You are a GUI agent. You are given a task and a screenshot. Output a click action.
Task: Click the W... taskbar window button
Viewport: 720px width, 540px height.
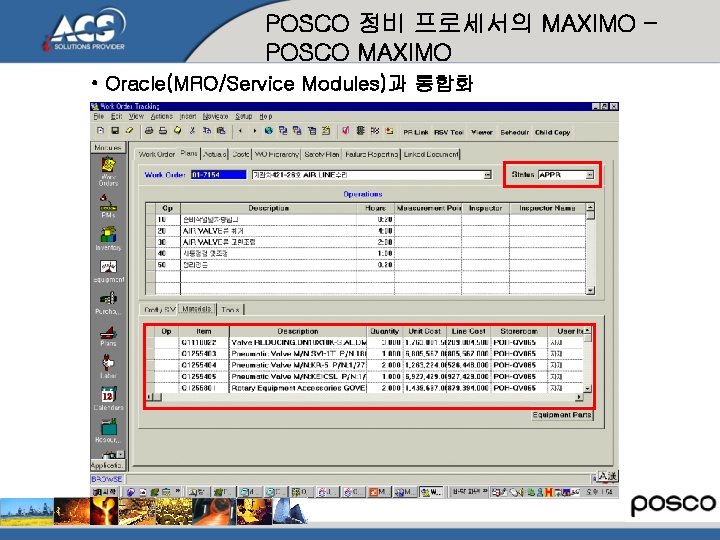coord(432,492)
